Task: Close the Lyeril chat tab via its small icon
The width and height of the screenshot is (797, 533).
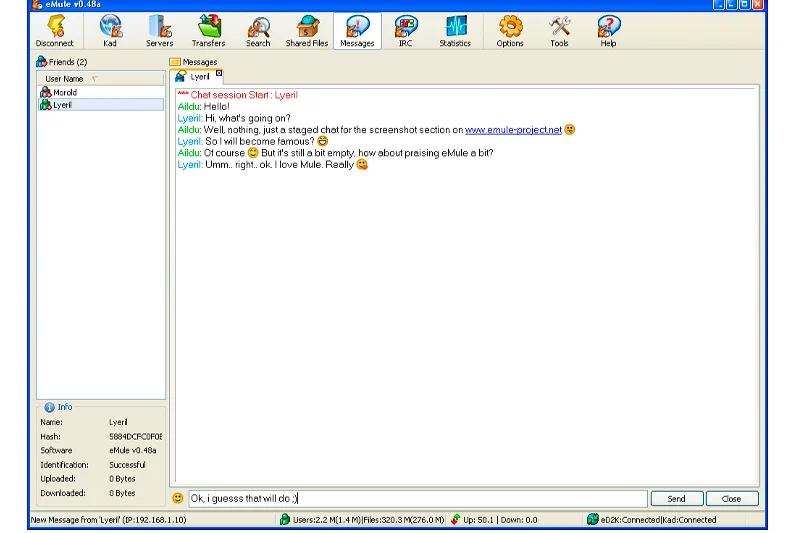Action: [219, 73]
